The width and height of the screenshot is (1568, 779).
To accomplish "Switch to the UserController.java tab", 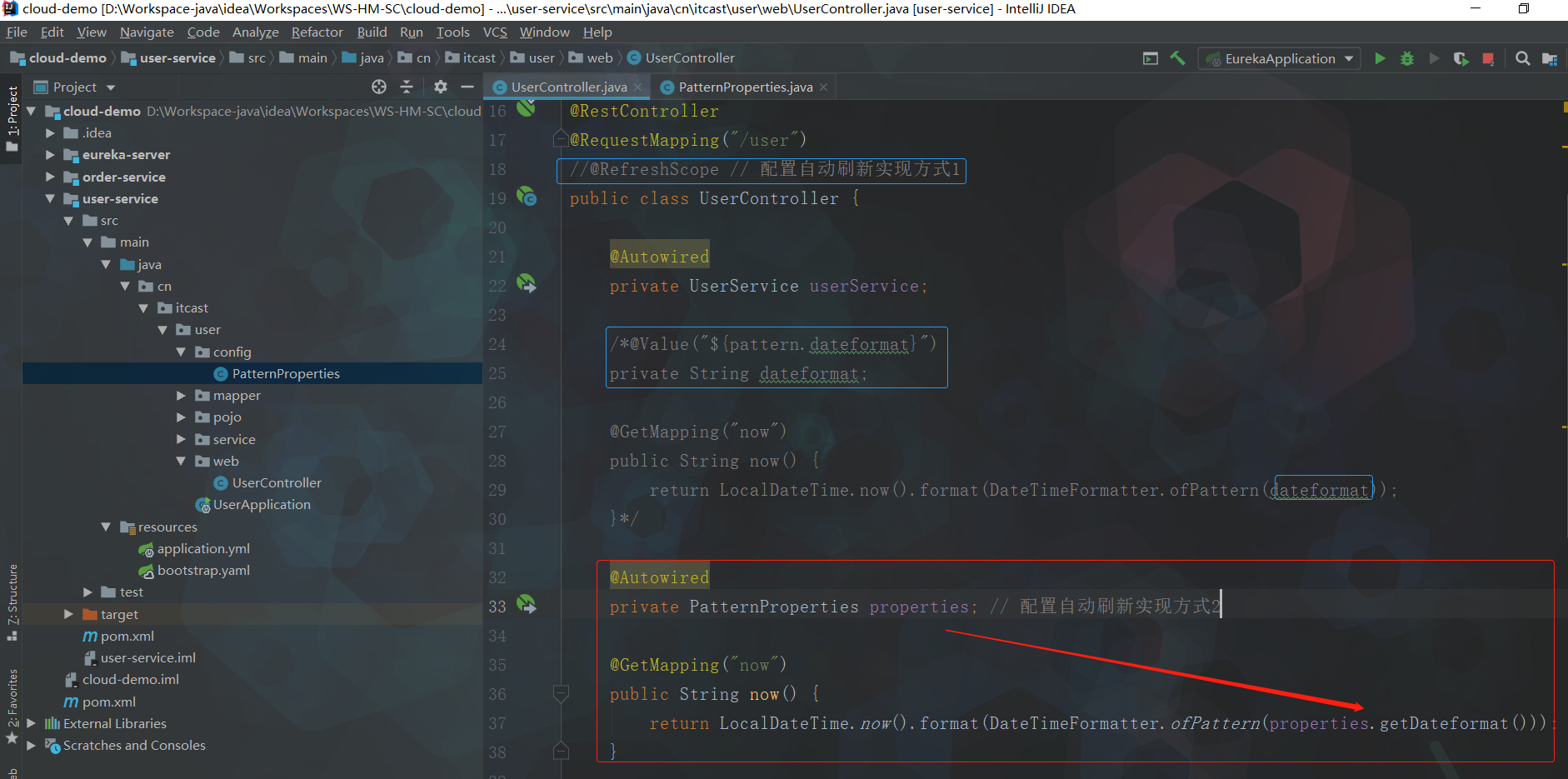I will click(x=567, y=87).
